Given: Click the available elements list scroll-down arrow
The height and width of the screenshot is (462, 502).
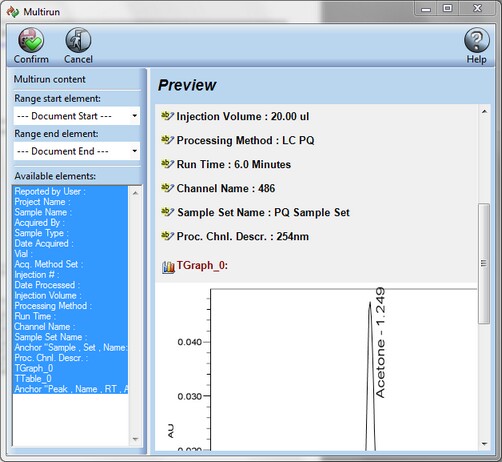Looking at the screenshot, I should pyautogui.click(x=135, y=439).
